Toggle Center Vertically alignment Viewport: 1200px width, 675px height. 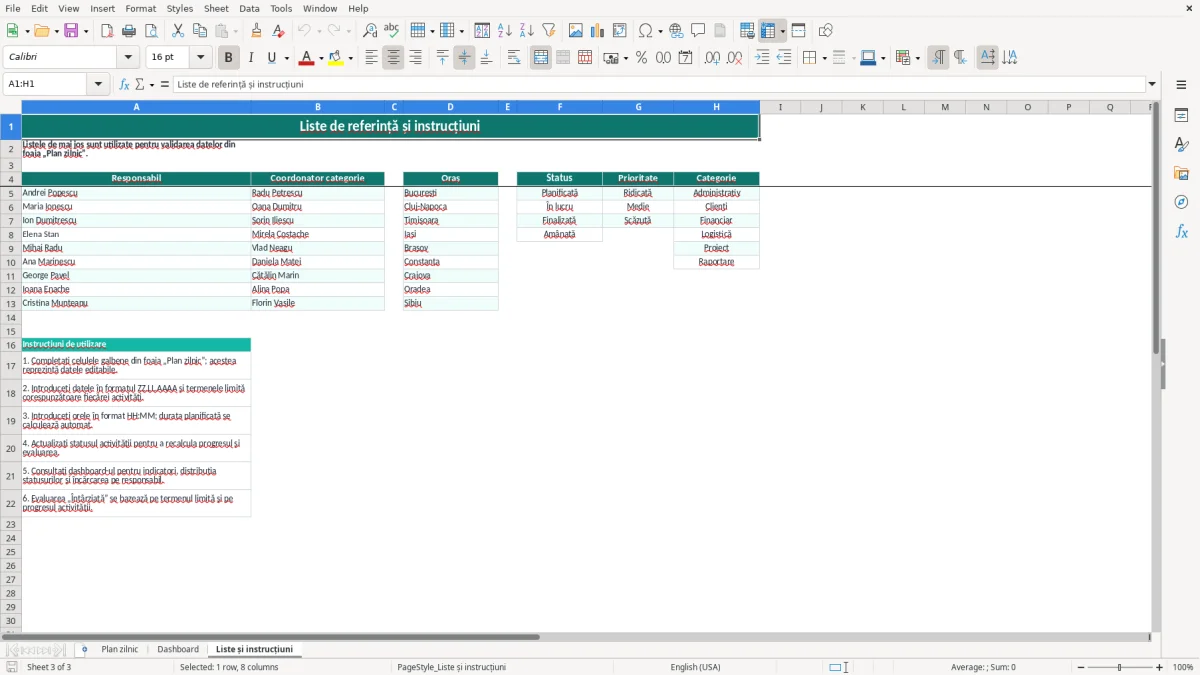(x=464, y=58)
